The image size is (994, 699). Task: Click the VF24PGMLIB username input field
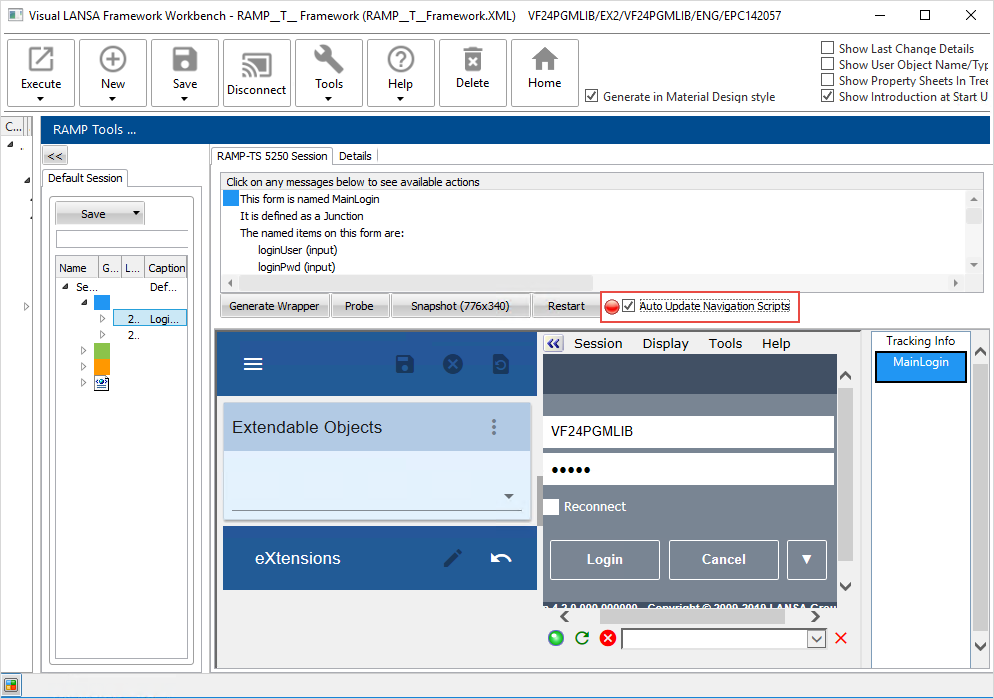coord(690,432)
